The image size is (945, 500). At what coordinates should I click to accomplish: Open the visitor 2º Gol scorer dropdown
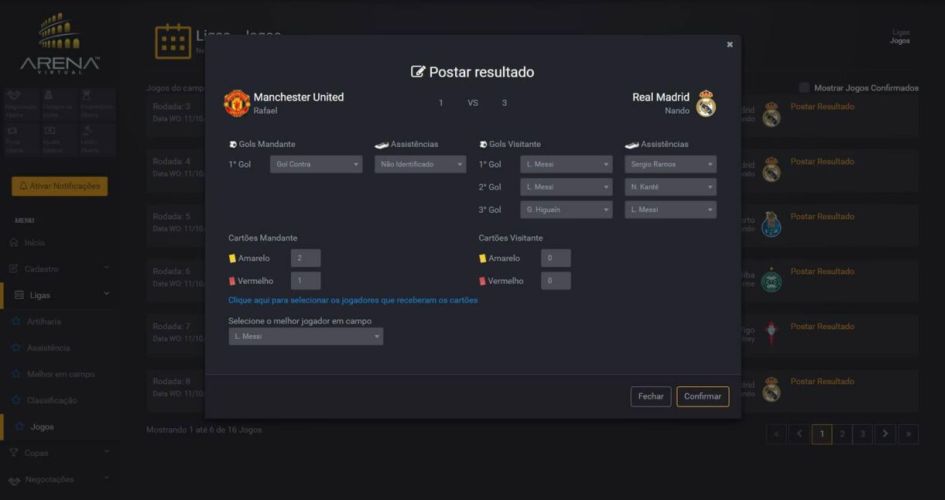[567, 187]
